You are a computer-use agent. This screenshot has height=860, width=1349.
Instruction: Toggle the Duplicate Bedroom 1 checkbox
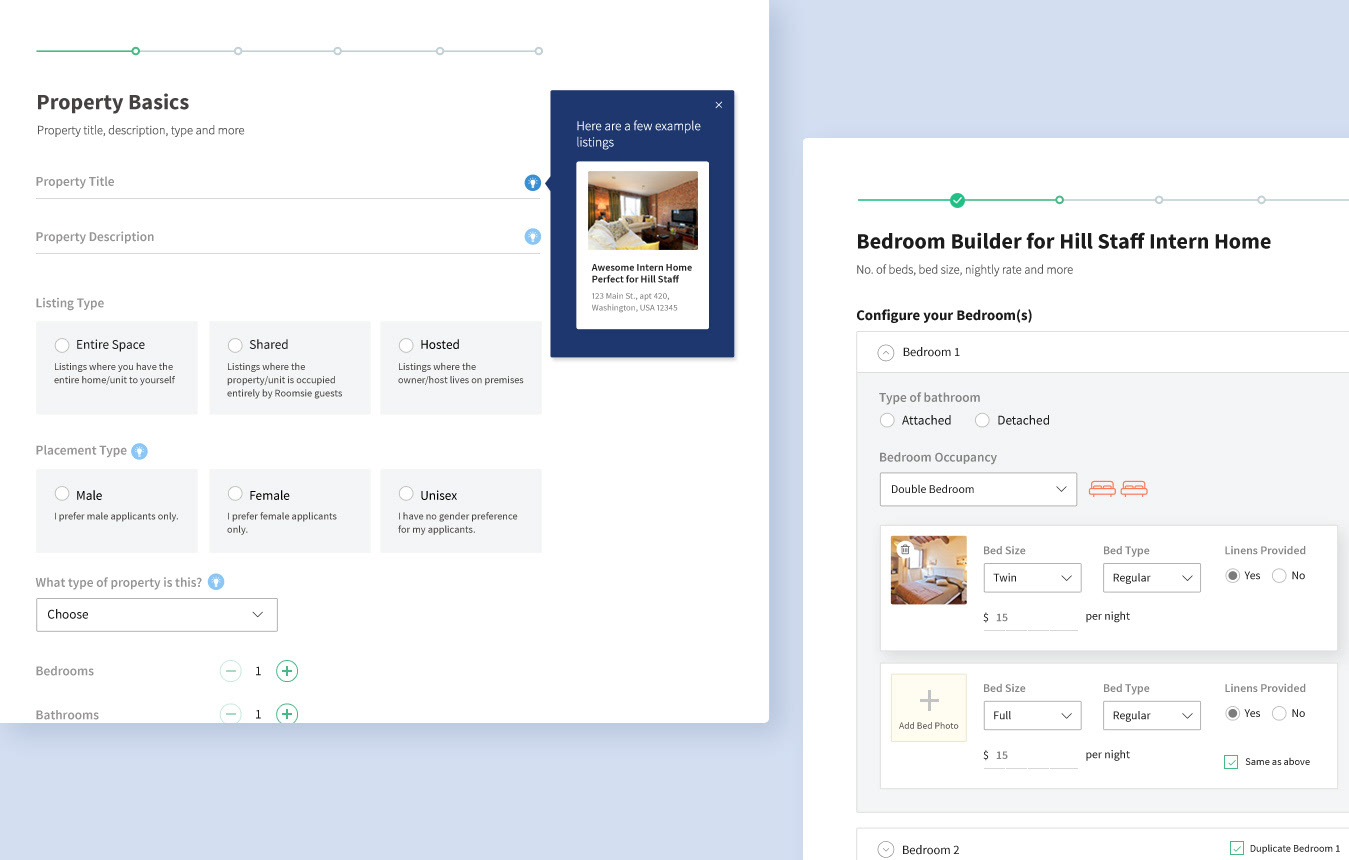point(1237,848)
